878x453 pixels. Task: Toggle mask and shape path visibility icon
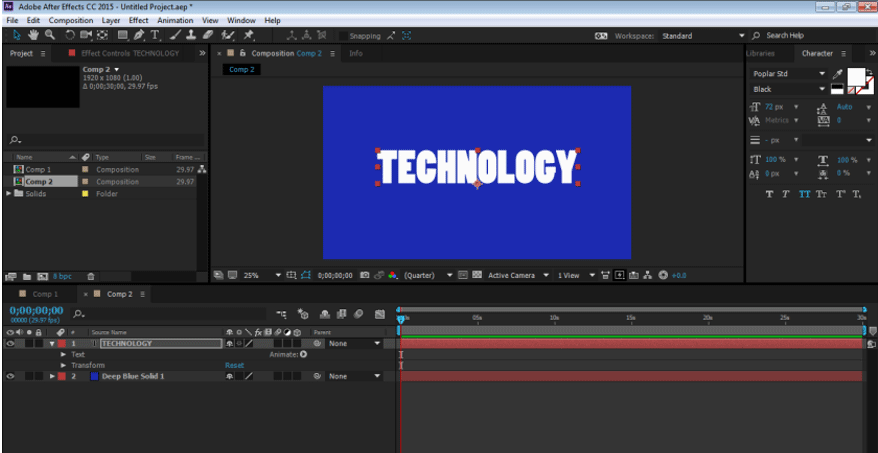point(306,275)
